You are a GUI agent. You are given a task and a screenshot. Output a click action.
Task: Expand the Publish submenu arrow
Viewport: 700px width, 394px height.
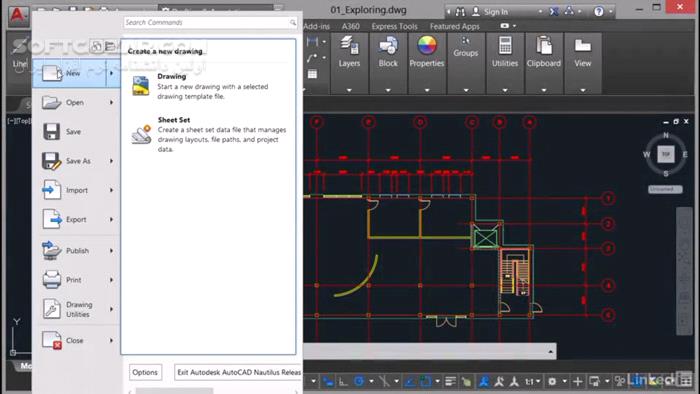tap(111, 251)
